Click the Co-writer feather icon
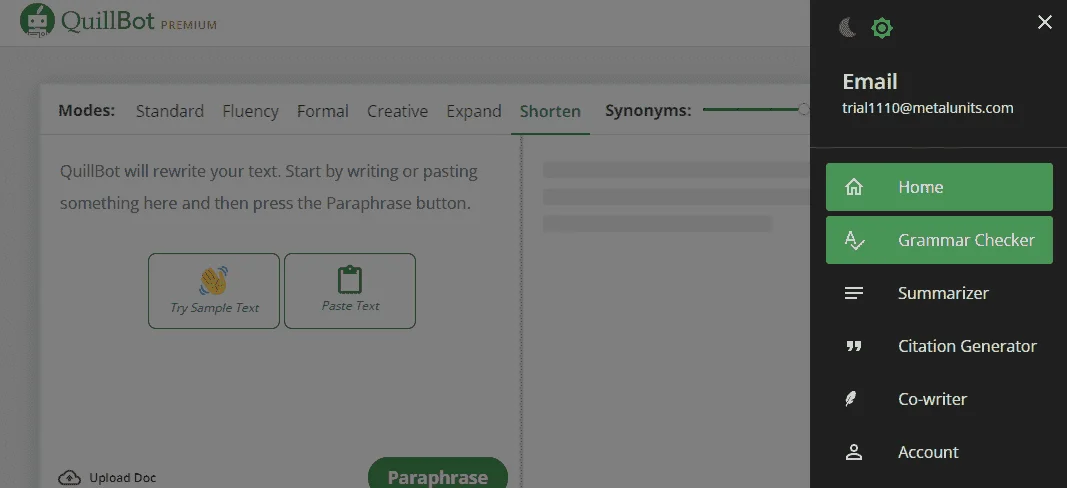1067x488 pixels. pyautogui.click(x=851, y=400)
